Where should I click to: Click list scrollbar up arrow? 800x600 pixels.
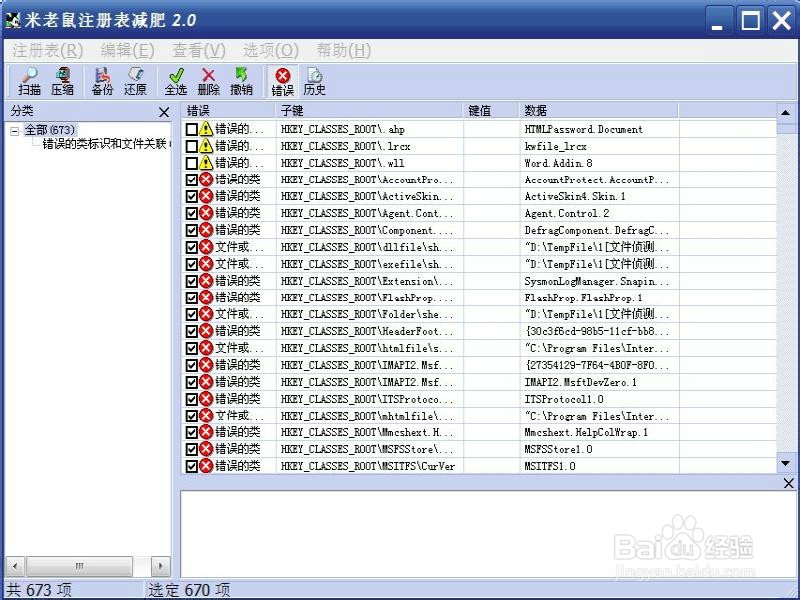pos(785,112)
